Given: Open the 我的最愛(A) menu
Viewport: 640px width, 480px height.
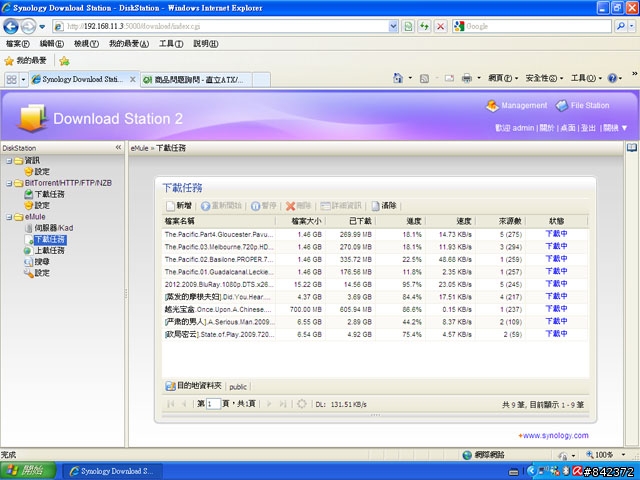Looking at the screenshot, I should click(129, 43).
